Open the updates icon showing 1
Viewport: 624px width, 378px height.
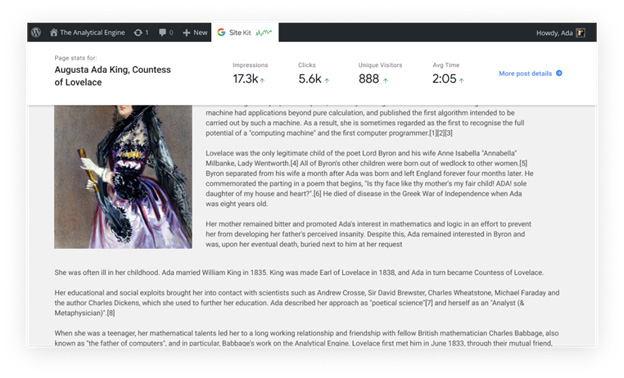click(141, 33)
